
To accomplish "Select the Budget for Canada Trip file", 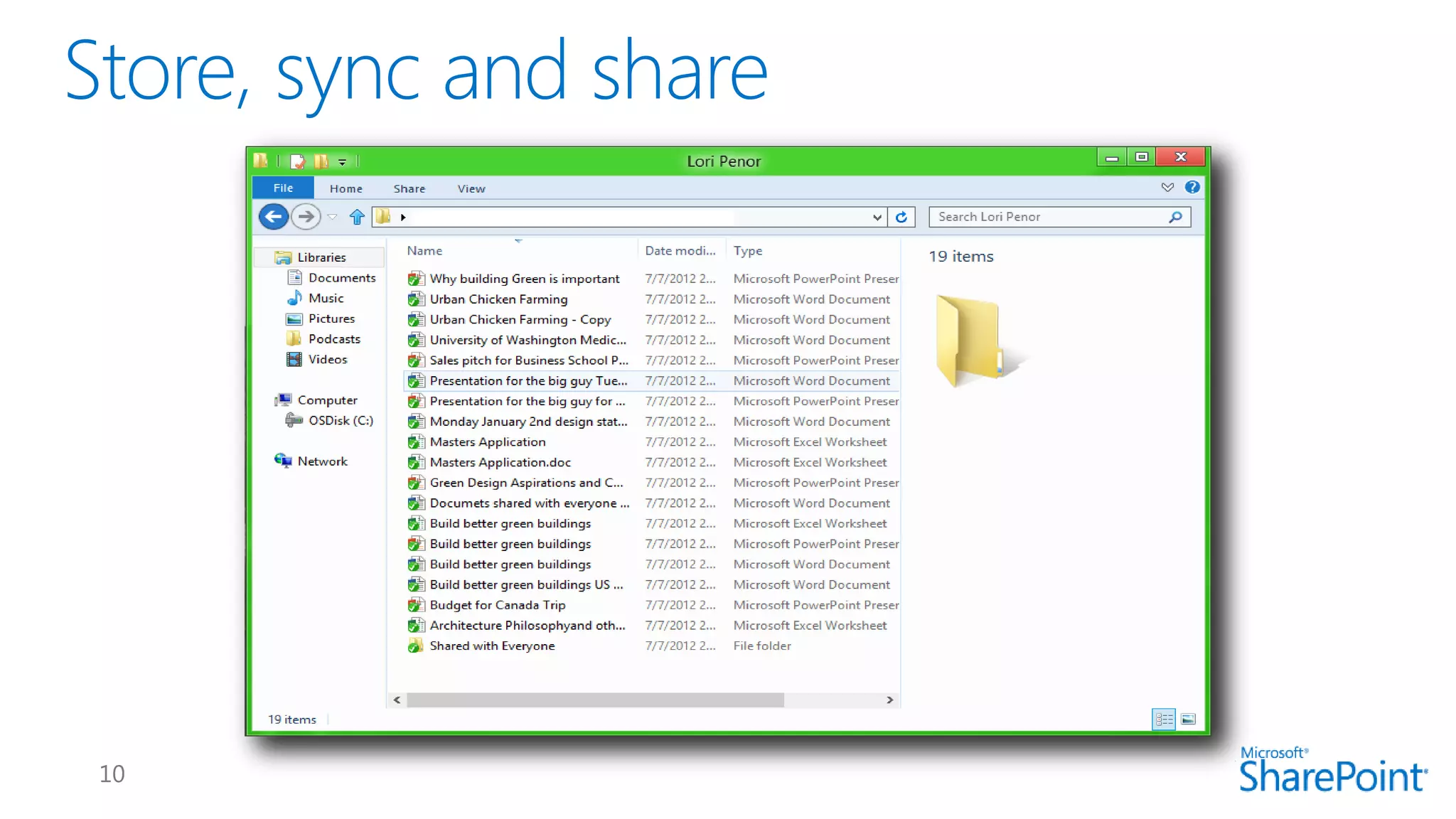I will (497, 605).
